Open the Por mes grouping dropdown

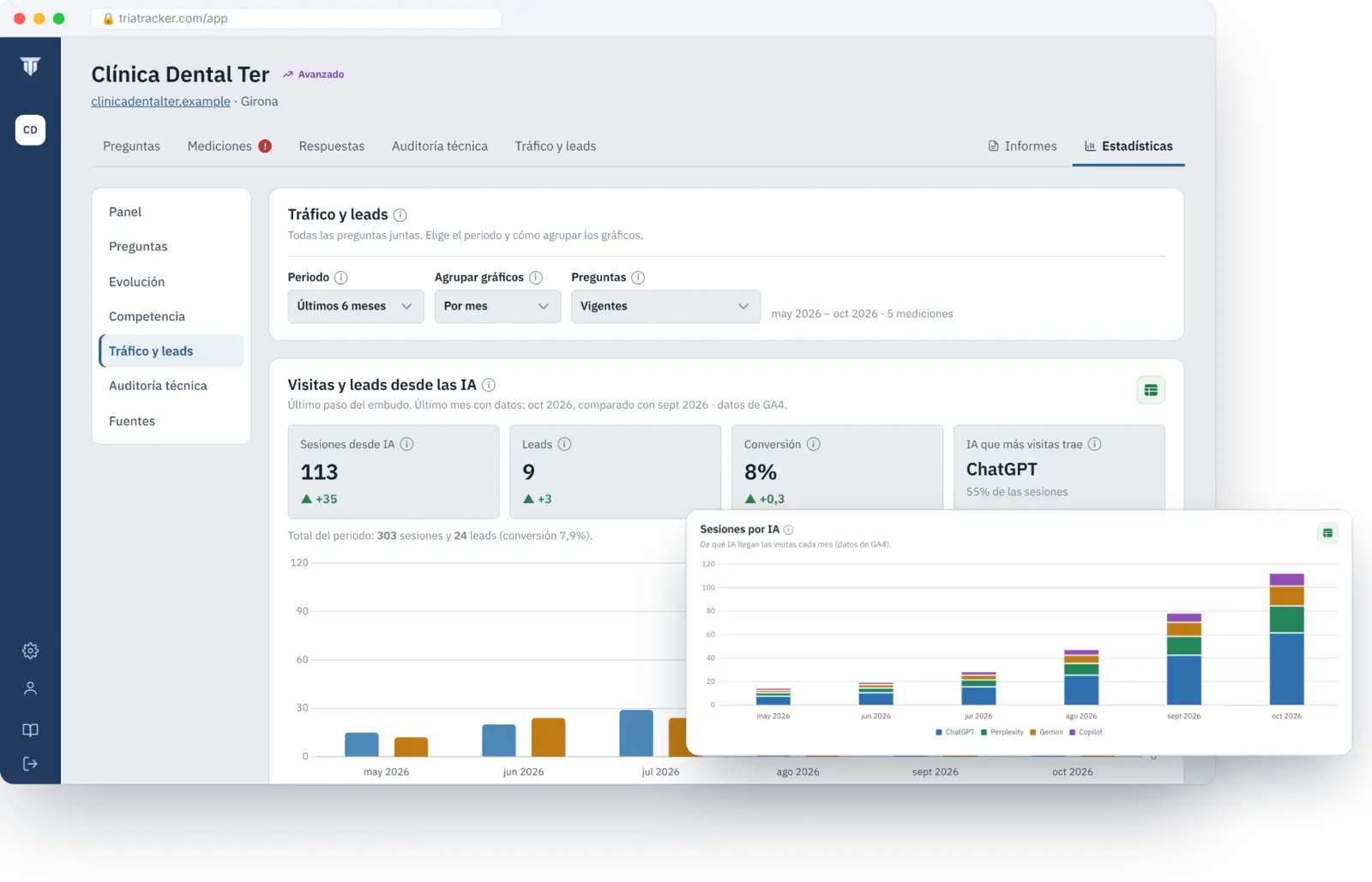[x=497, y=306]
